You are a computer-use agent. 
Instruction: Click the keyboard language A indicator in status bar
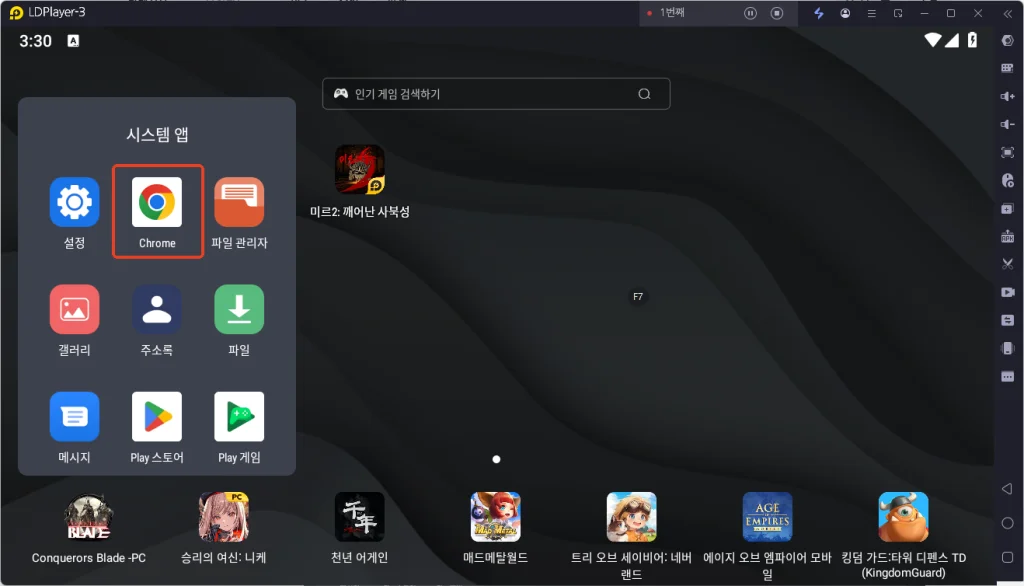(x=73, y=41)
